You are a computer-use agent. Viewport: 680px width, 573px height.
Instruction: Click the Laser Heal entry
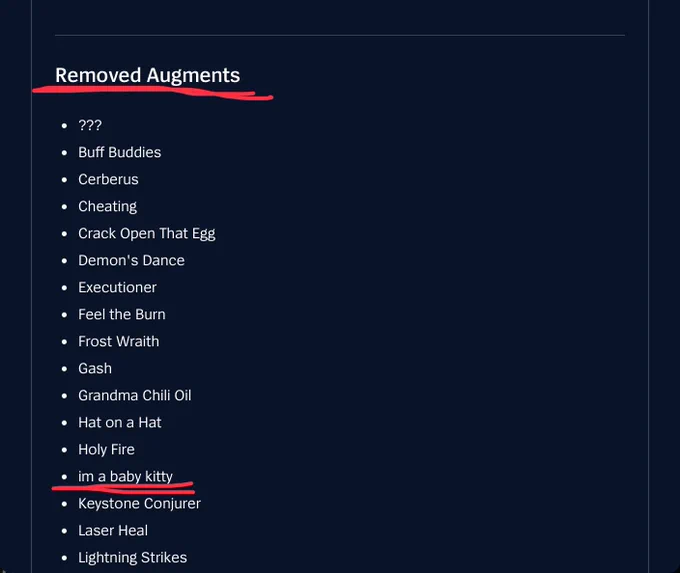coord(113,530)
